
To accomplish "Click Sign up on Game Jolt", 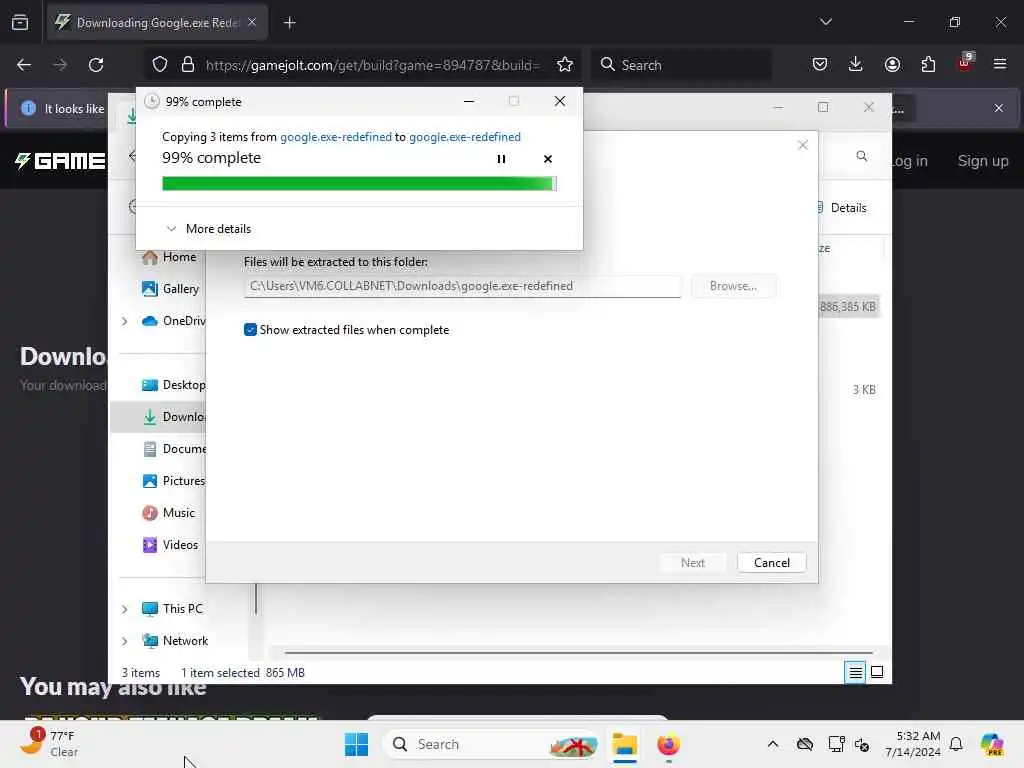I will click(x=983, y=161).
